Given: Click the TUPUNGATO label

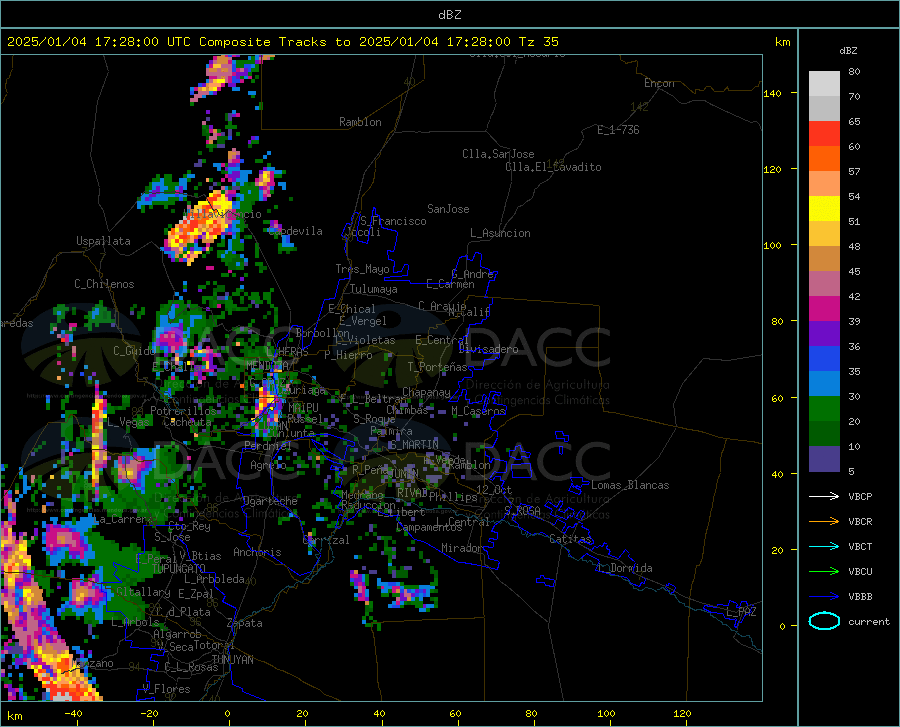Looking at the screenshot, I should (179, 569).
